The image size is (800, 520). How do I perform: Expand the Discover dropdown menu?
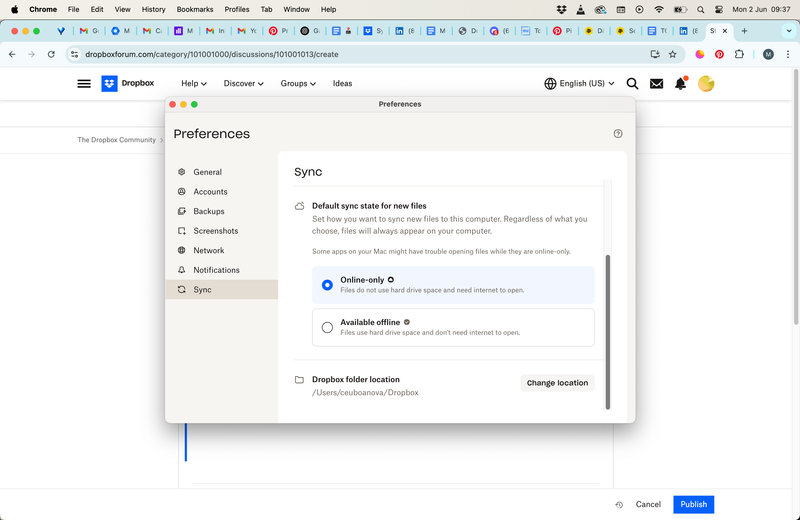[x=243, y=84]
